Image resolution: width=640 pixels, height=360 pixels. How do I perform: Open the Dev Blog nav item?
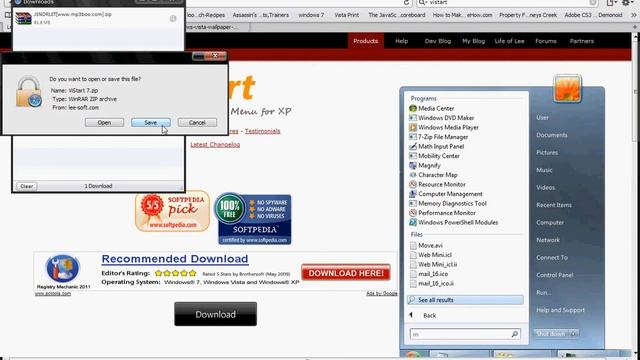pyautogui.click(x=438, y=41)
